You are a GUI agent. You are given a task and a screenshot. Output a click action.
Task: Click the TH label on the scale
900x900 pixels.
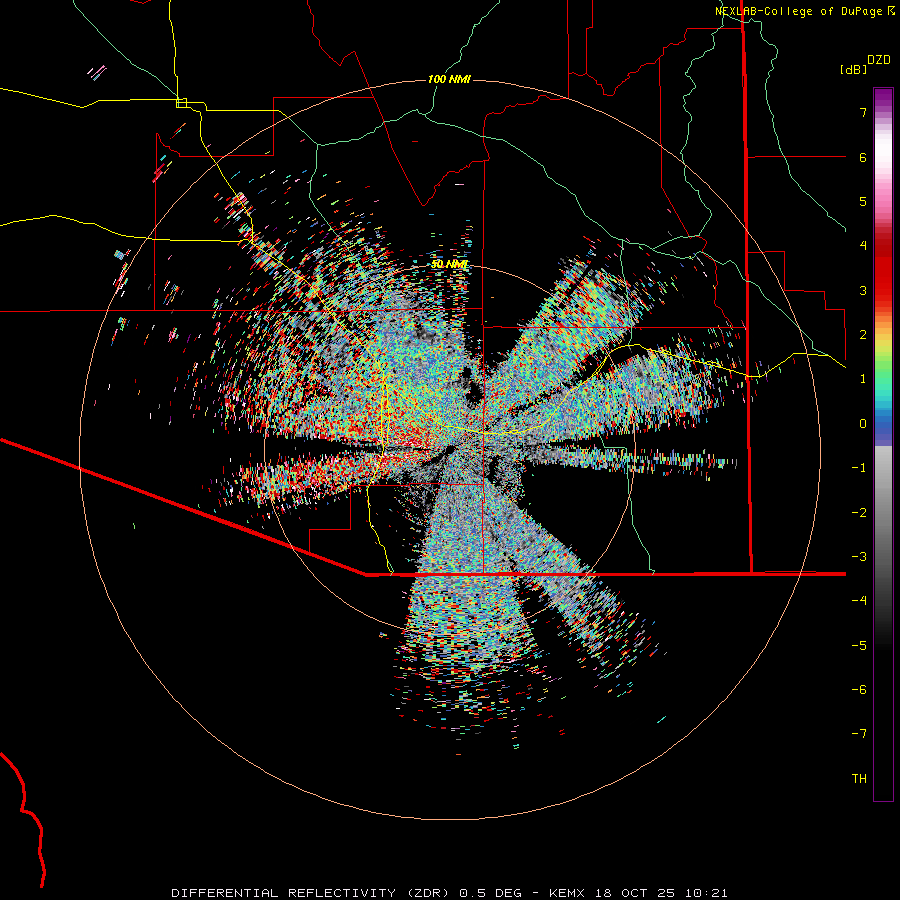coord(859,779)
